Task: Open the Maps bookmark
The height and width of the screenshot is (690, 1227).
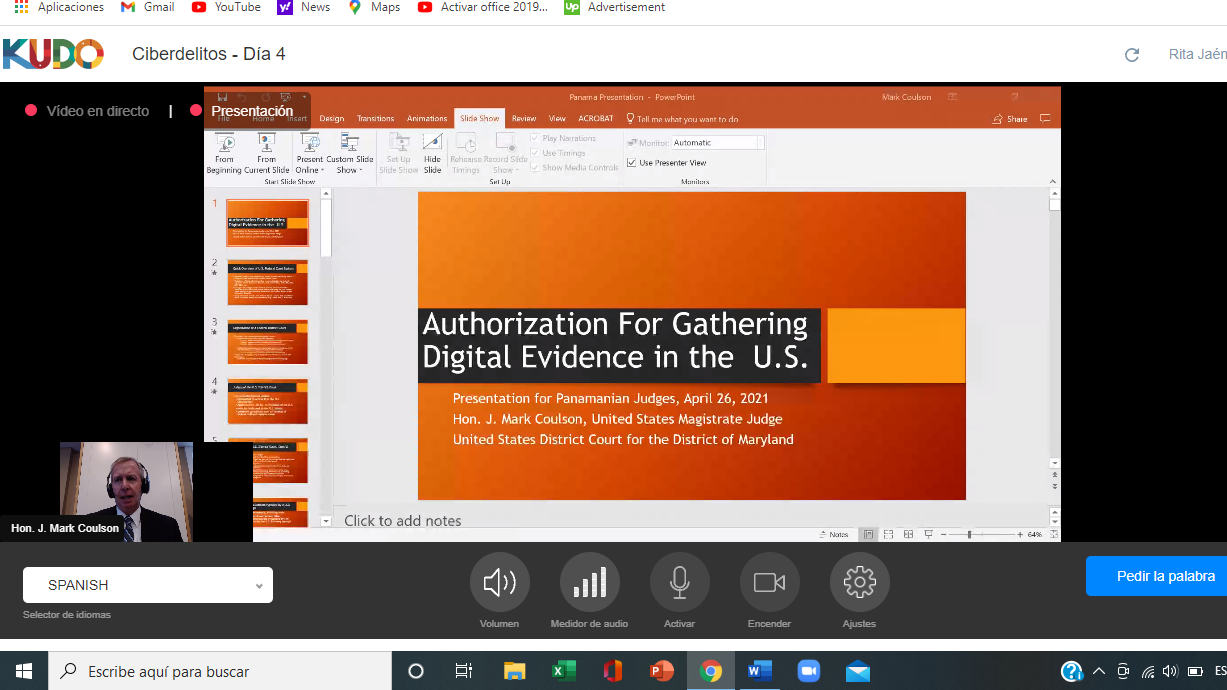Action: coord(374,7)
